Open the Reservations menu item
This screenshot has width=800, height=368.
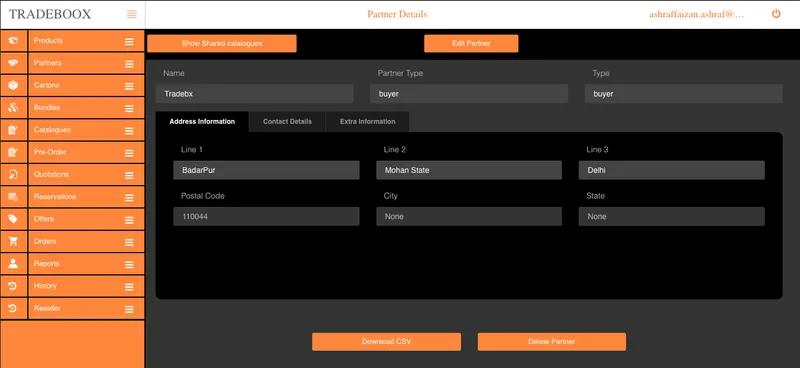[86, 197]
